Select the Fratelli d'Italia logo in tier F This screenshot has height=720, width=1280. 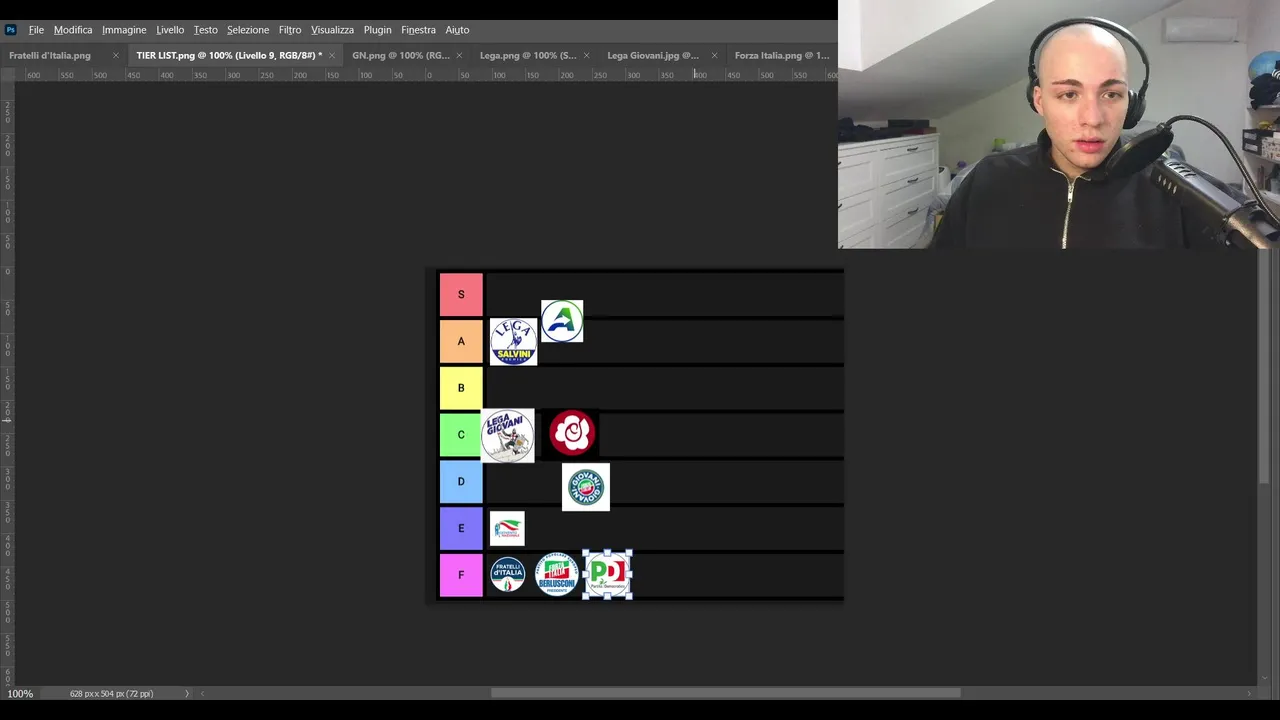pyautogui.click(x=508, y=575)
